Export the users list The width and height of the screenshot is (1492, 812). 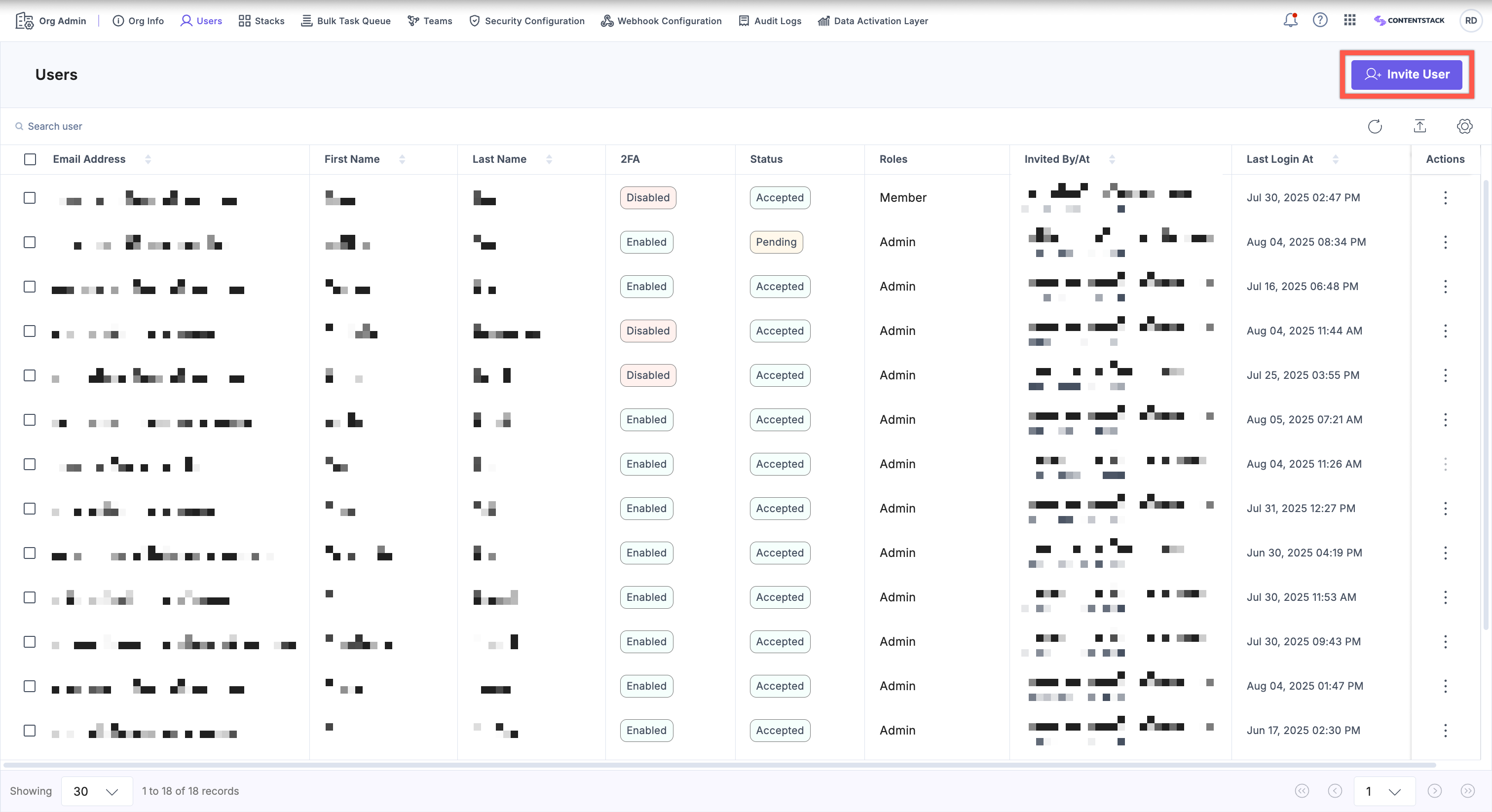point(1420,126)
